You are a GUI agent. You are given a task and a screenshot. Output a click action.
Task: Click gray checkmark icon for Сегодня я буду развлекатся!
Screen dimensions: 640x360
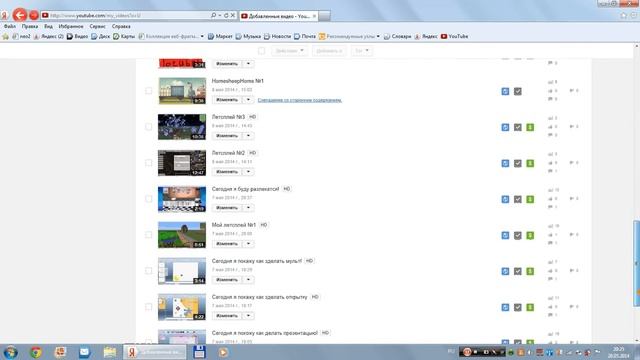(x=518, y=199)
